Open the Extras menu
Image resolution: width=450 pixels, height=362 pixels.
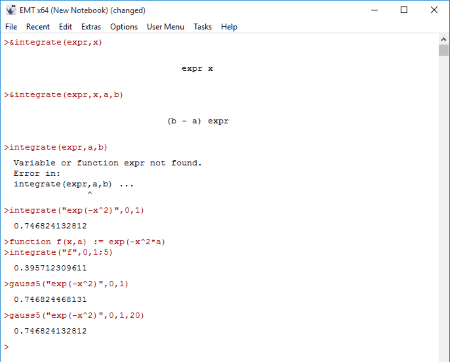(x=91, y=27)
